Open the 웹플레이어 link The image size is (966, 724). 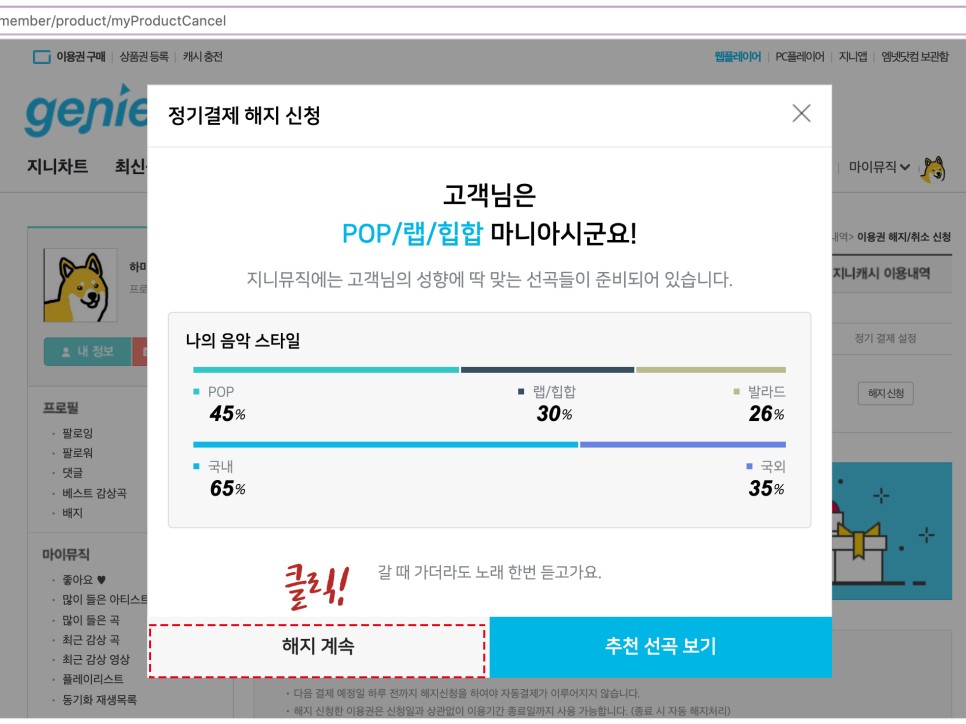(x=737, y=57)
